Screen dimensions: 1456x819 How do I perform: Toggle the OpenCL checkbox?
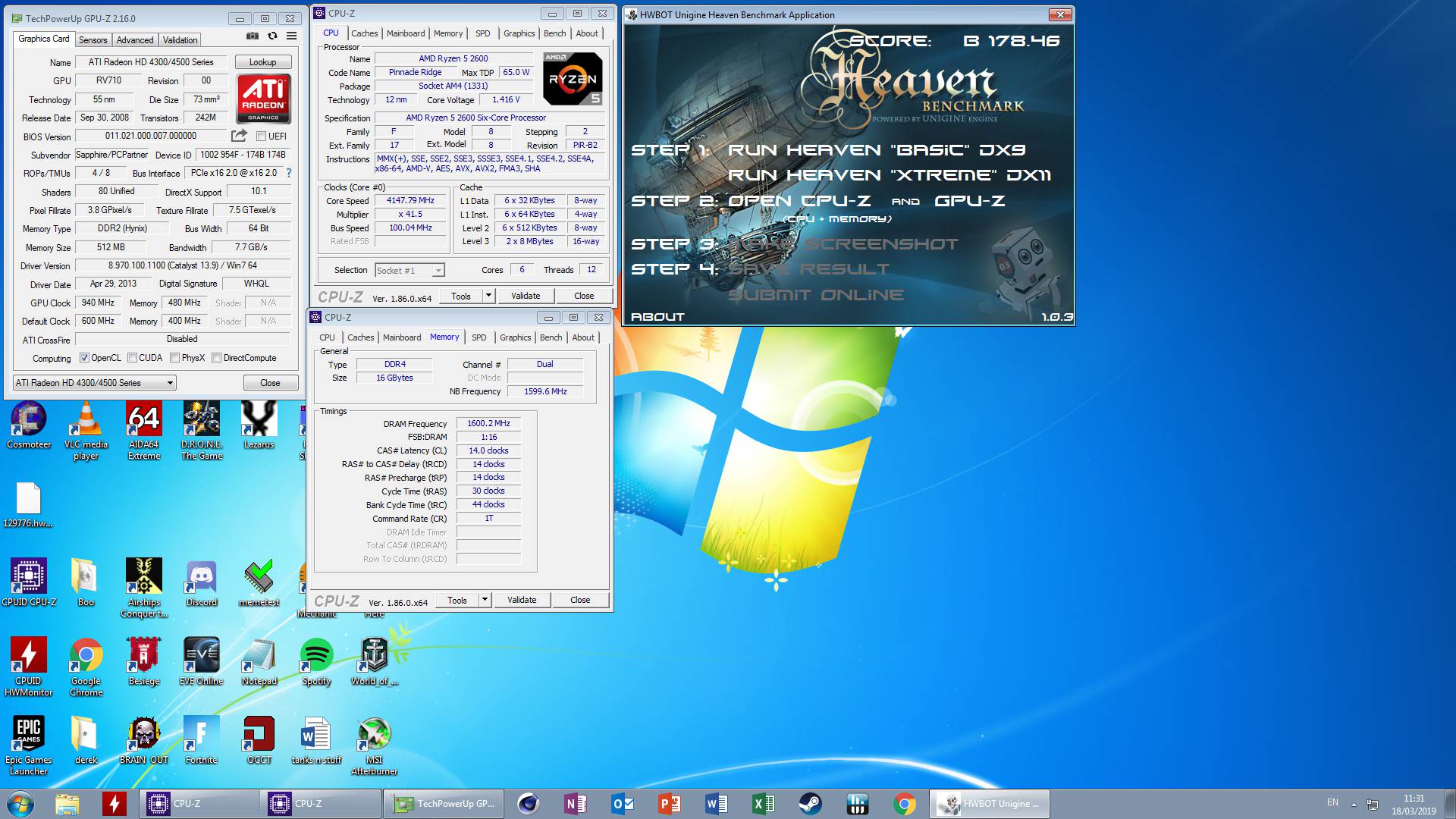(x=84, y=358)
